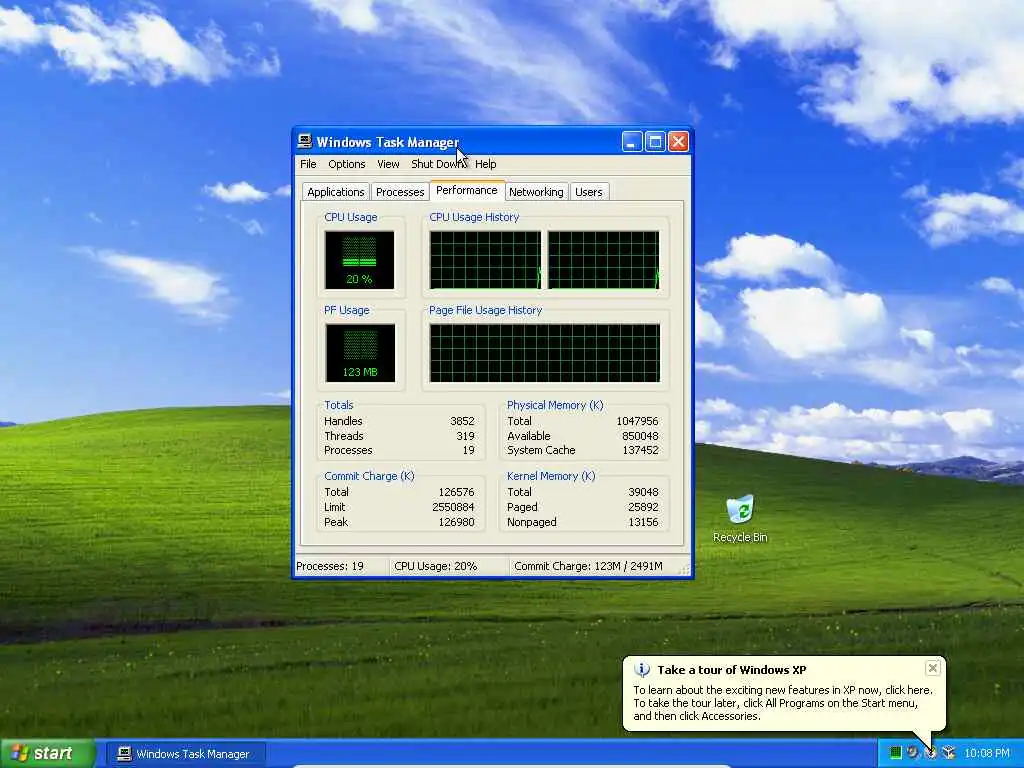This screenshot has height=768, width=1024.
Task: Click the CPU Usage History group label
Action: pyautogui.click(x=474, y=217)
